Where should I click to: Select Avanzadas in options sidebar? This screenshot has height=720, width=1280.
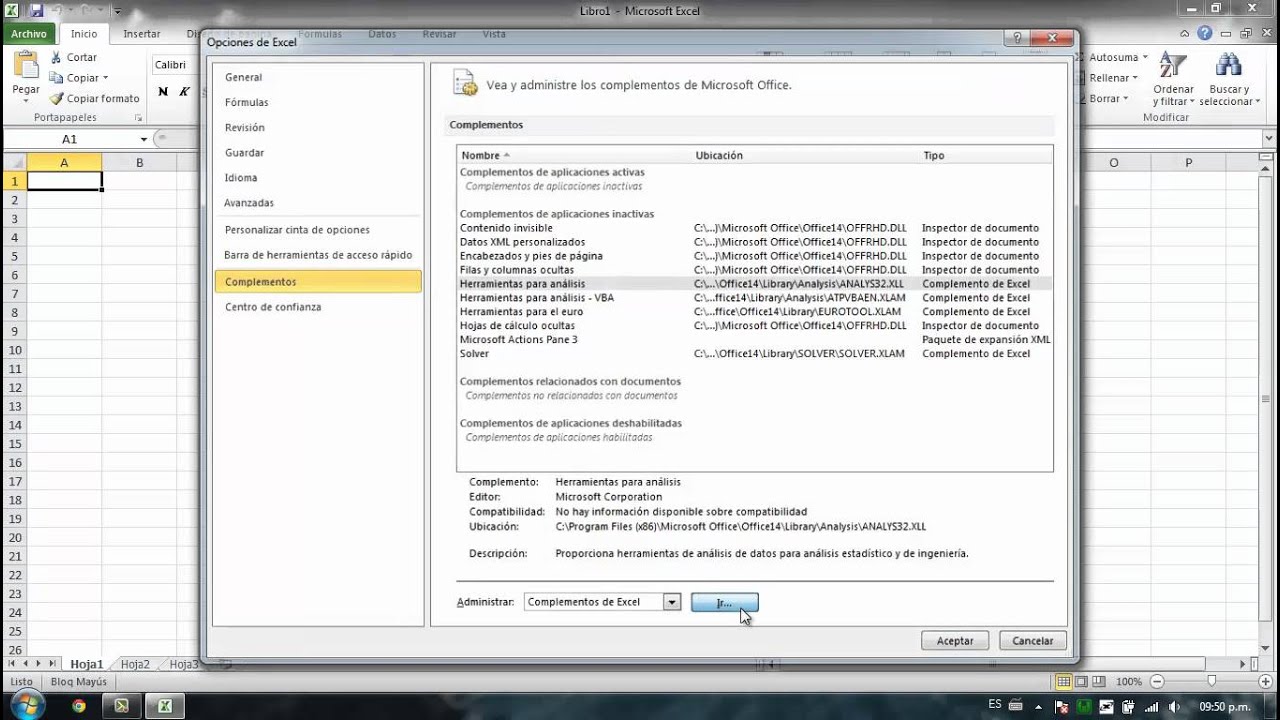[x=318, y=203]
